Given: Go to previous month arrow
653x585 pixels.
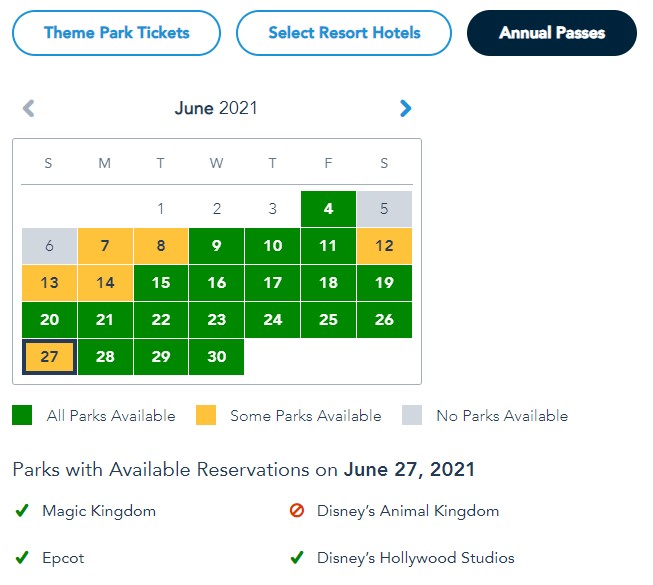Looking at the screenshot, I should pos(29,108).
